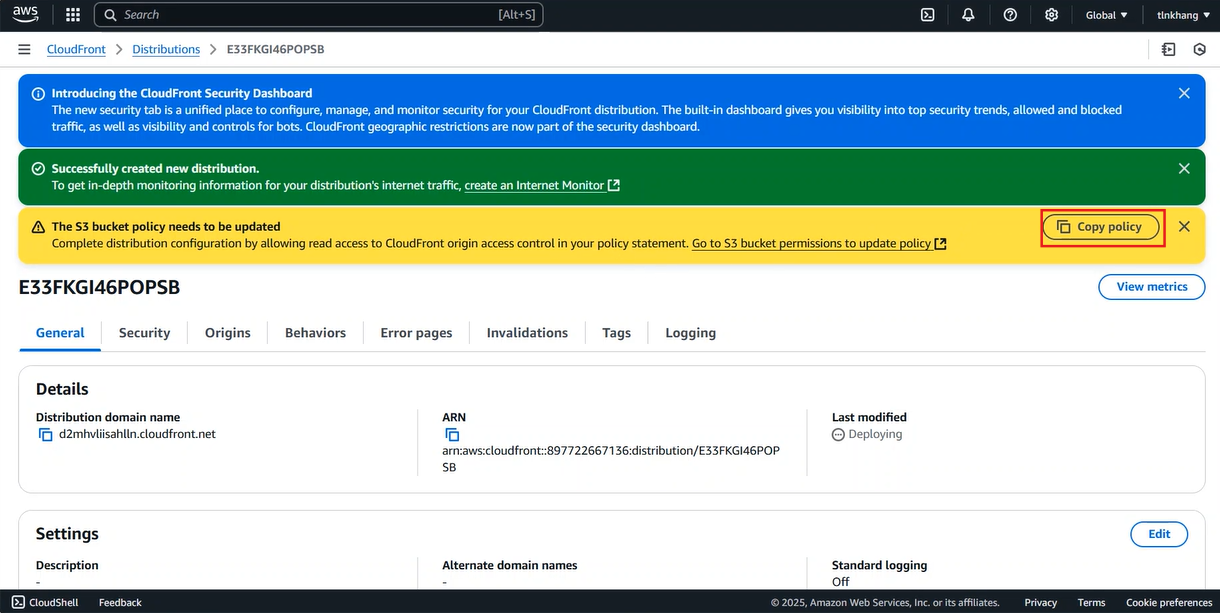Switch to the Behaviors tab
1220x613 pixels.
pyautogui.click(x=315, y=333)
